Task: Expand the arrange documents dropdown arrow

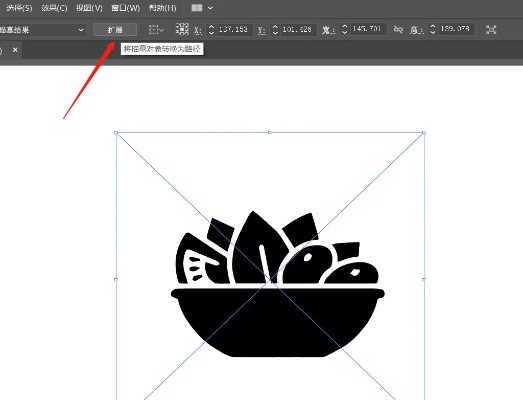Action: 210,8
